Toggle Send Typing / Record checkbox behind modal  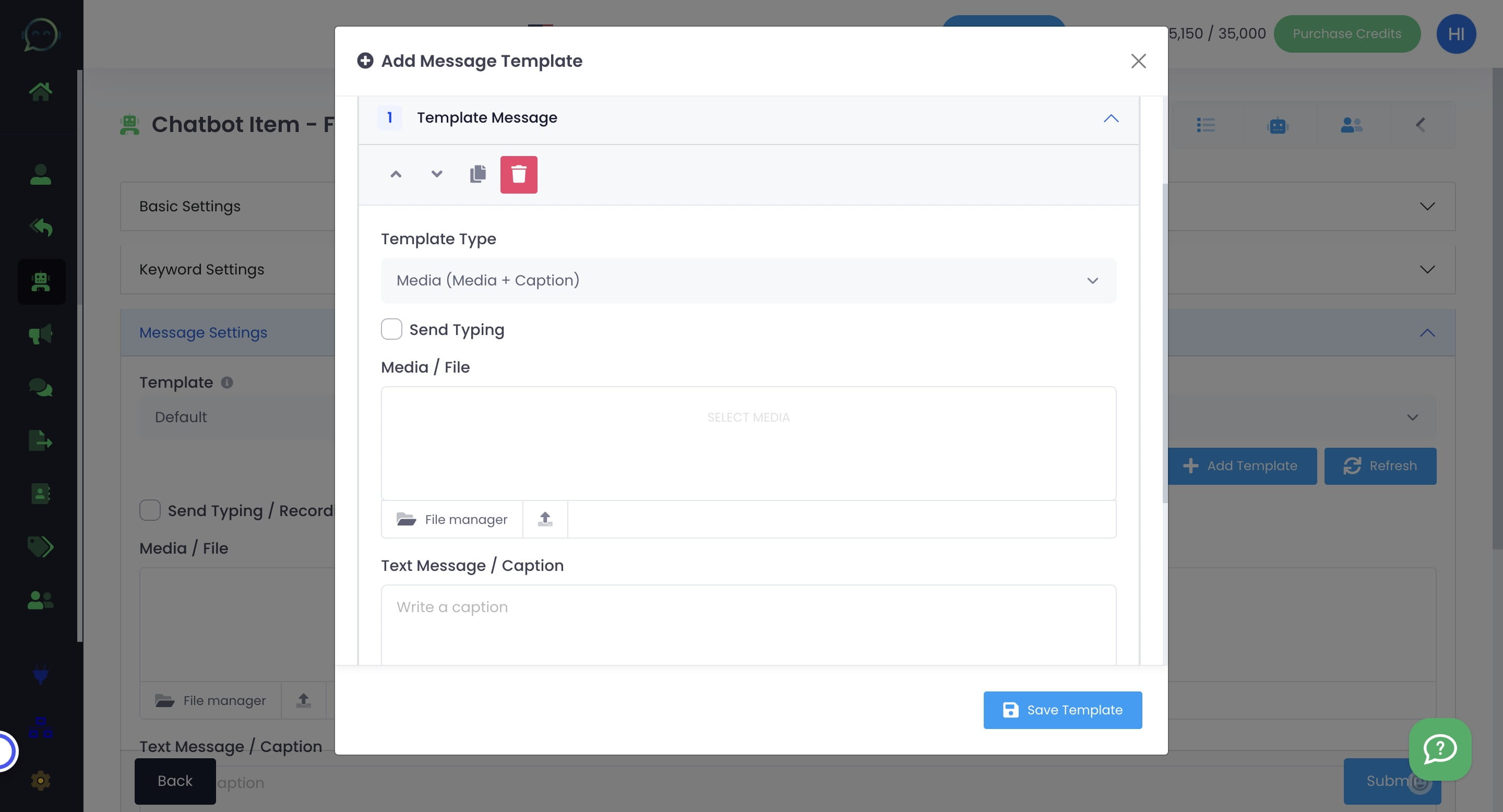(x=150, y=510)
